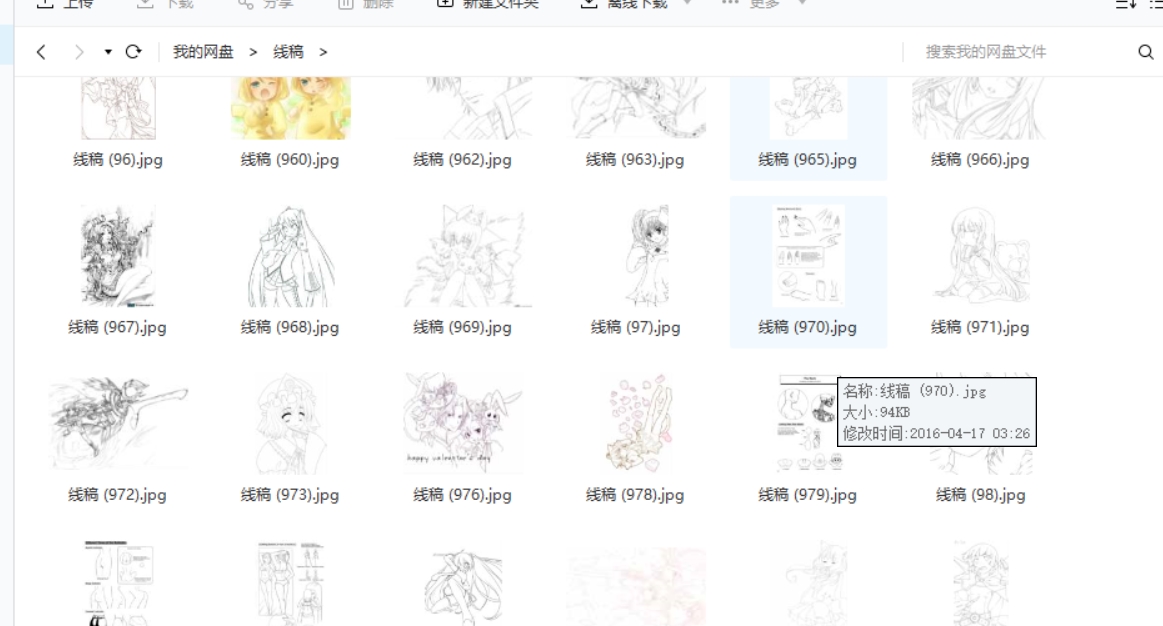Select the label 线稿 (978).jpg
The image size is (1163, 626).
pyautogui.click(x=636, y=495)
